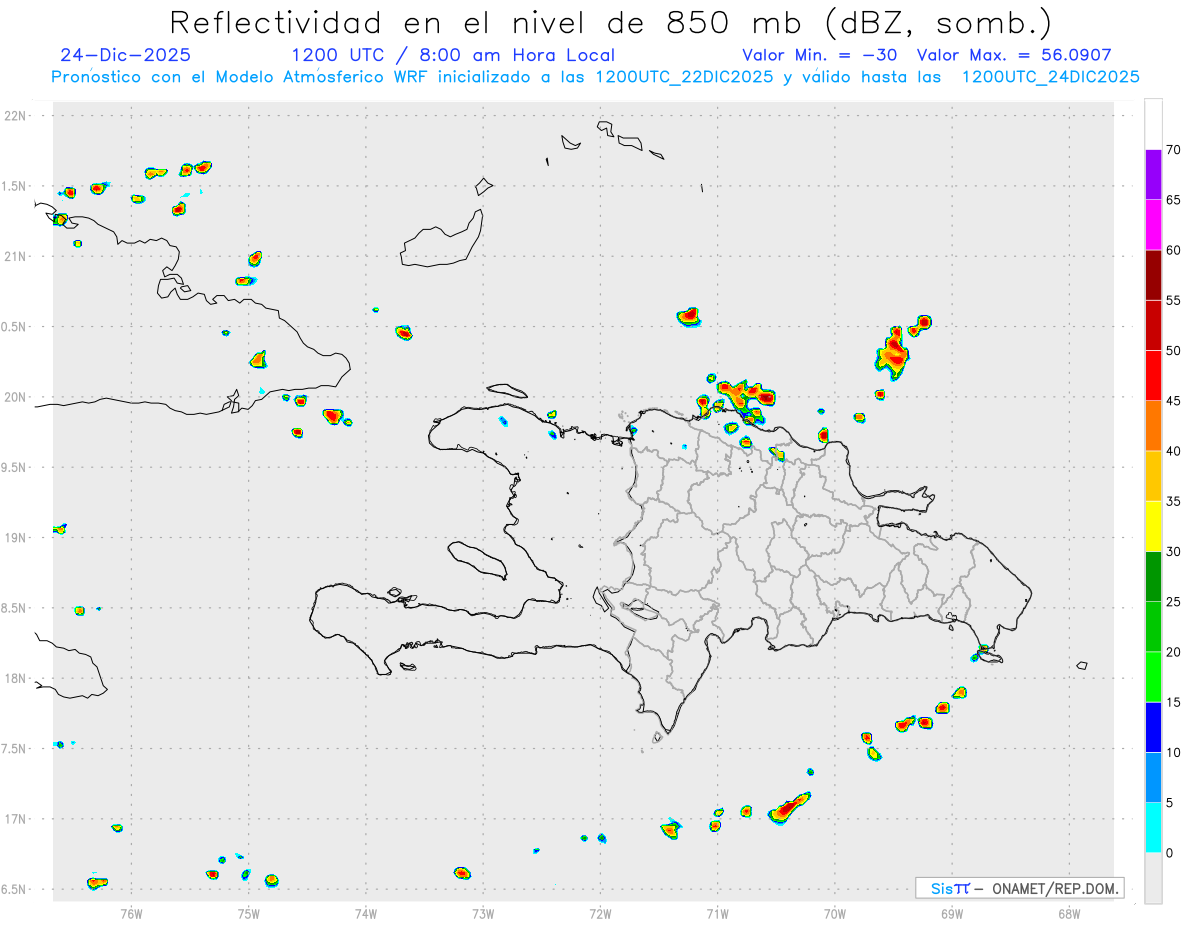Click the colorbar label '15'
This screenshot has height=927, width=1200.
point(1173,702)
